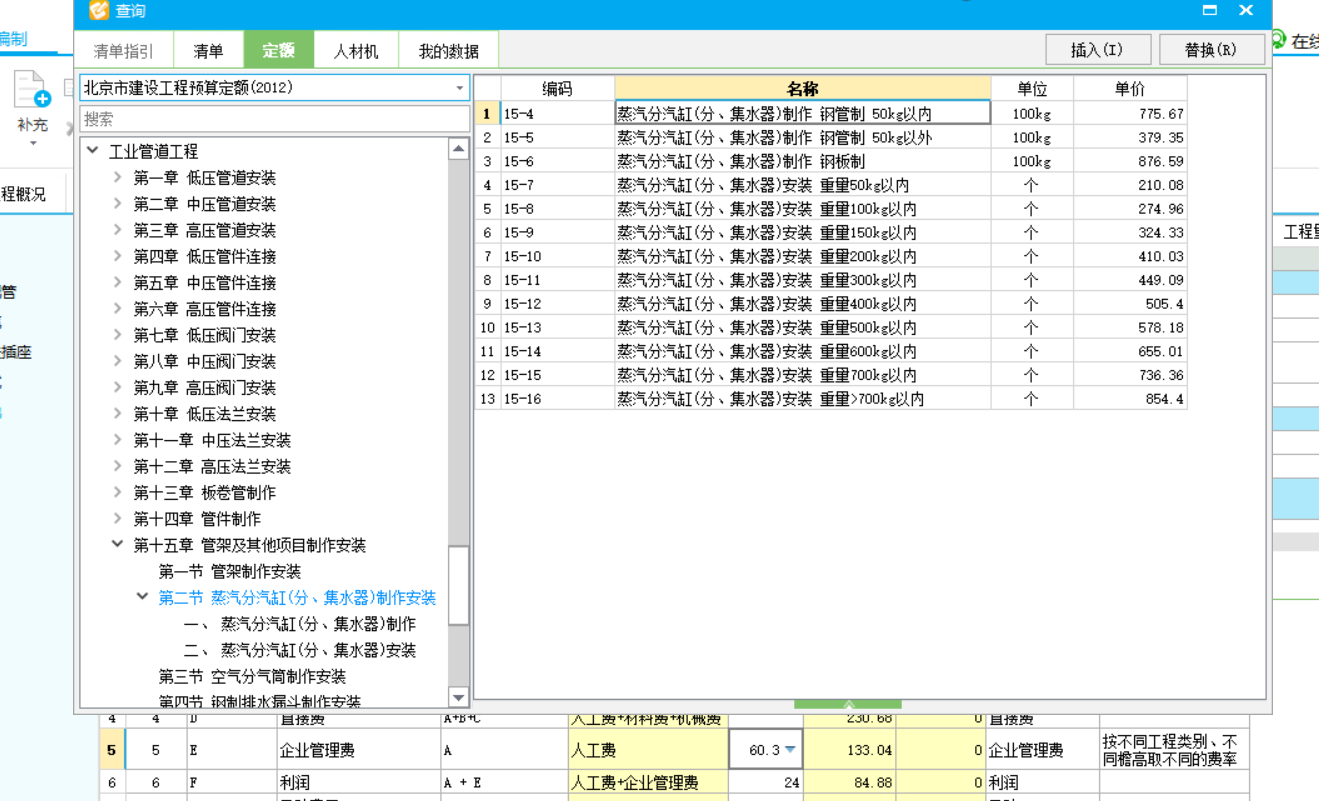Click the 名称 column header
The height and width of the screenshot is (801, 1319).
pos(803,88)
